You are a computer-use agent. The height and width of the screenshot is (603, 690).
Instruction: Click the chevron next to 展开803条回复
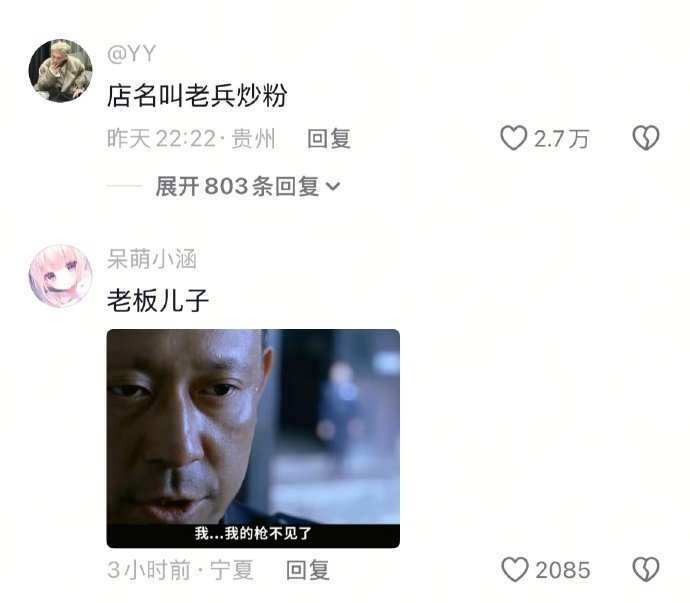pos(333,187)
